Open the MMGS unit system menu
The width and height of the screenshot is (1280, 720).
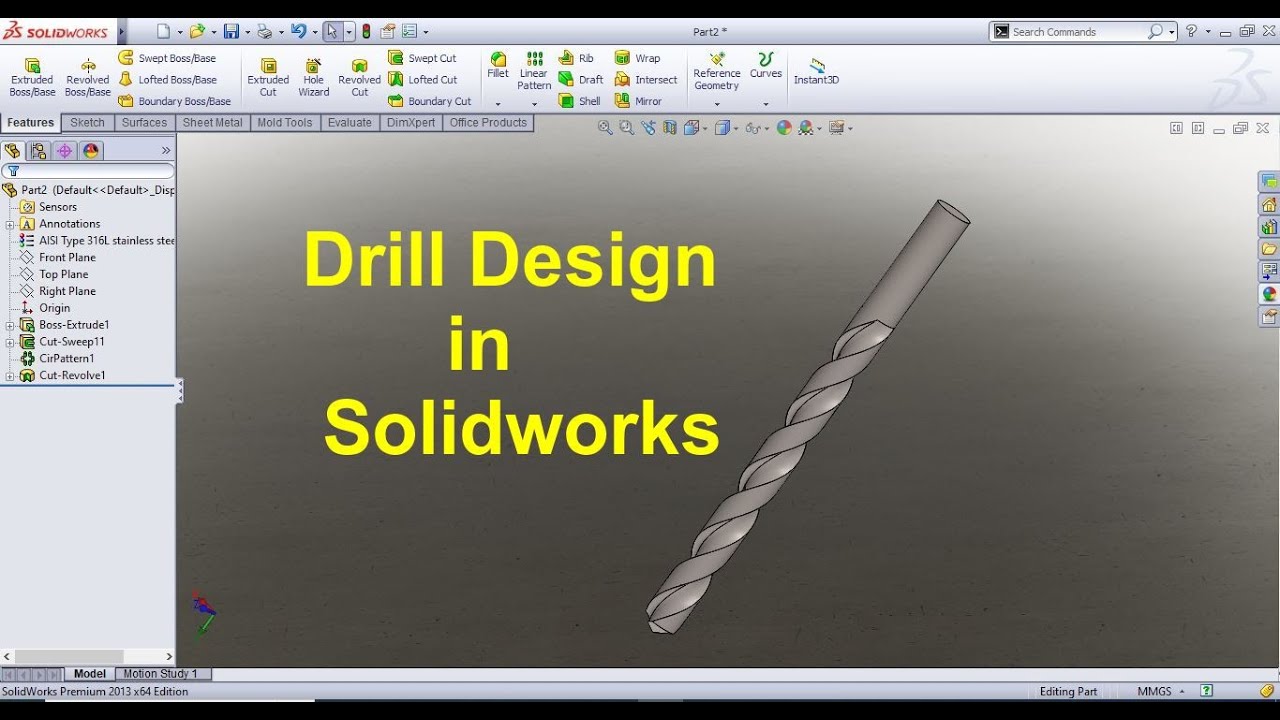pyautogui.click(x=1160, y=691)
